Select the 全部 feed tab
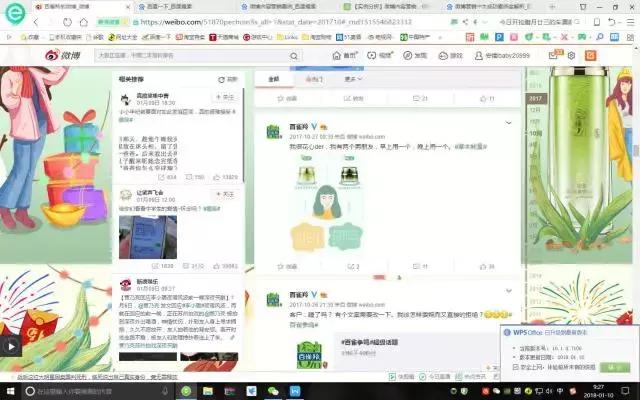Viewport: 640px width, 400px height. pyautogui.click(x=274, y=79)
